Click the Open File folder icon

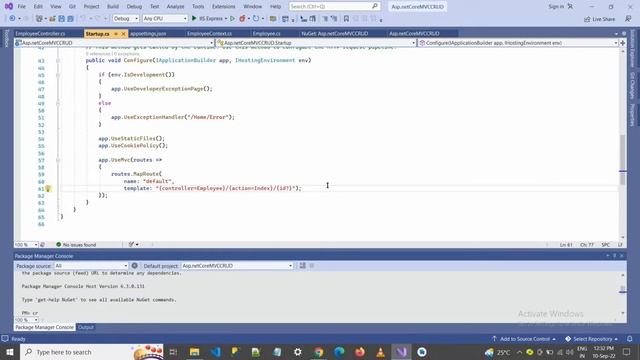pos(52,19)
